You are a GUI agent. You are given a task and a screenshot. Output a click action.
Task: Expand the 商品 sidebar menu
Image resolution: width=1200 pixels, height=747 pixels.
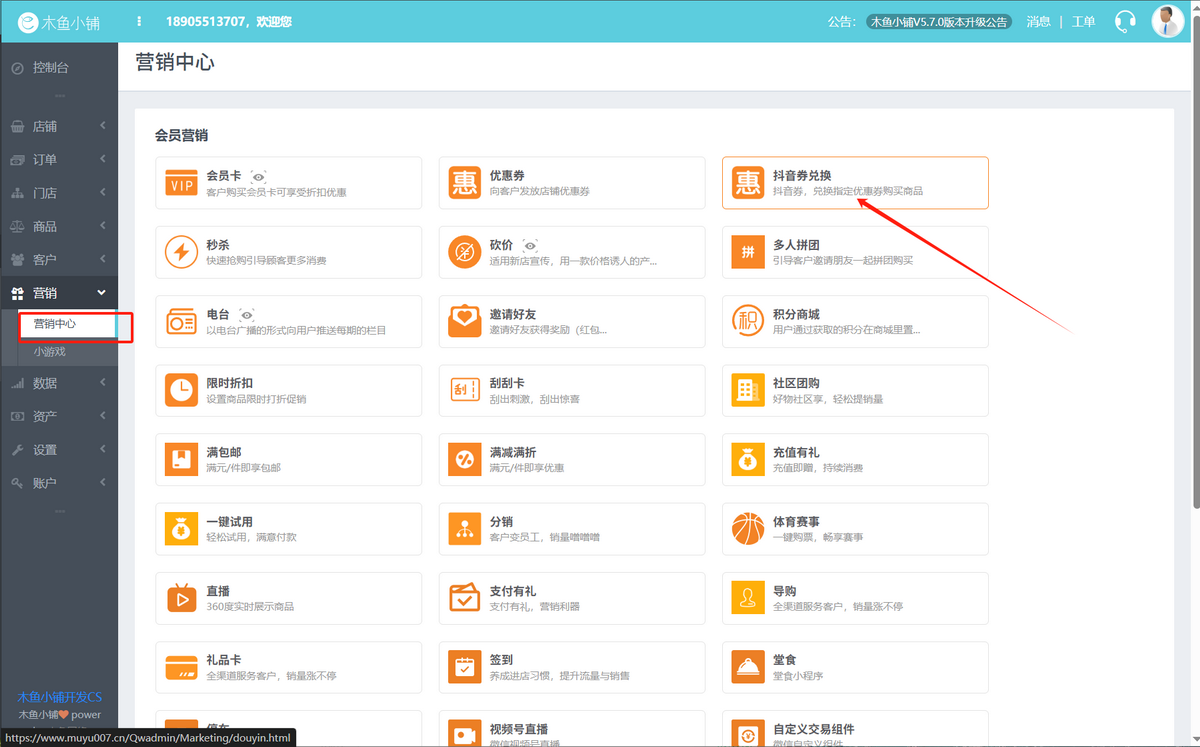coord(59,226)
